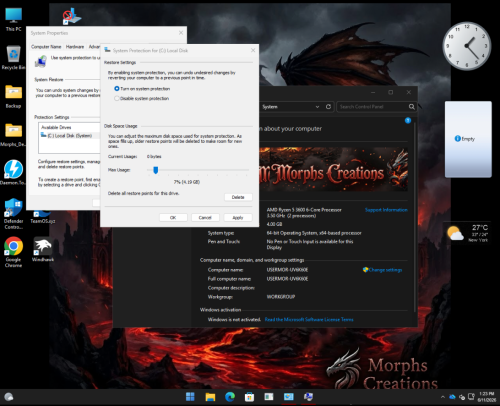This screenshot has height=406, width=500.
Task: Select Turn on system protection
Action: (142, 89)
